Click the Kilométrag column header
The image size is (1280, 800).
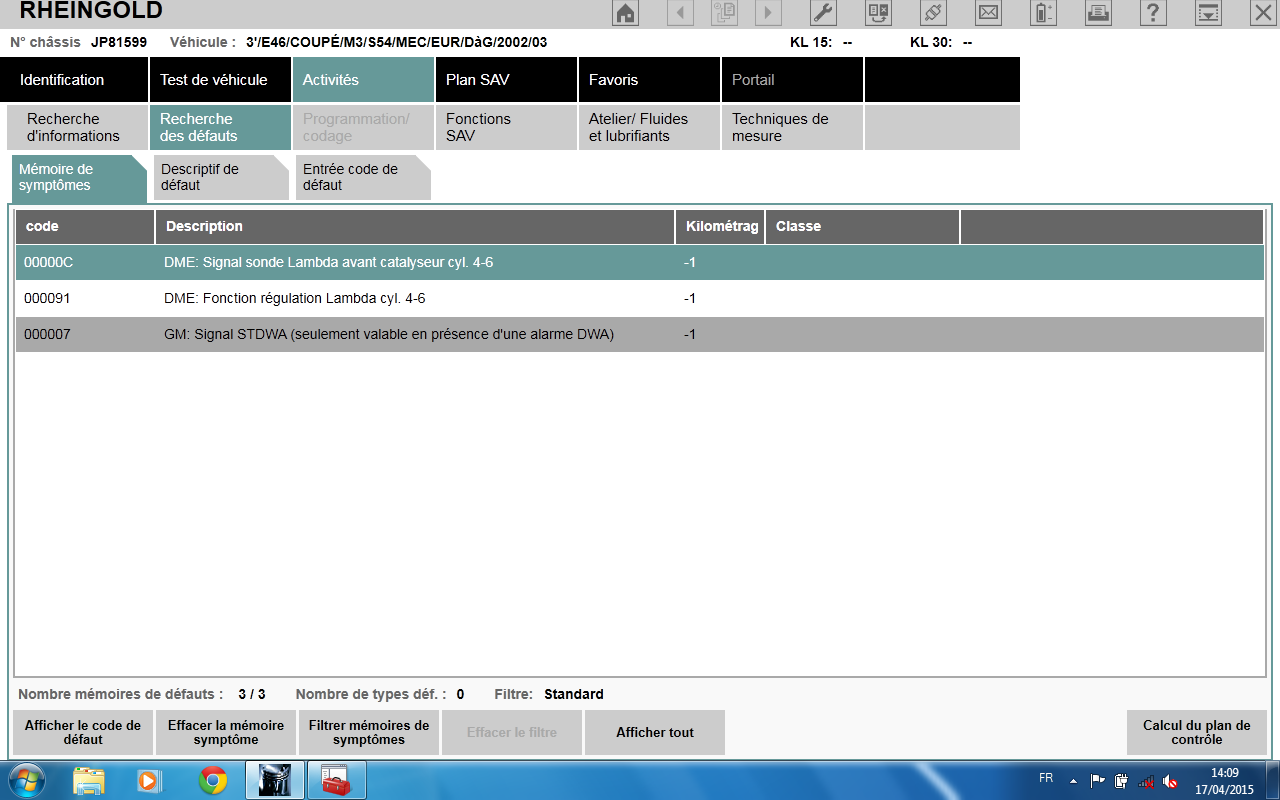(720, 227)
